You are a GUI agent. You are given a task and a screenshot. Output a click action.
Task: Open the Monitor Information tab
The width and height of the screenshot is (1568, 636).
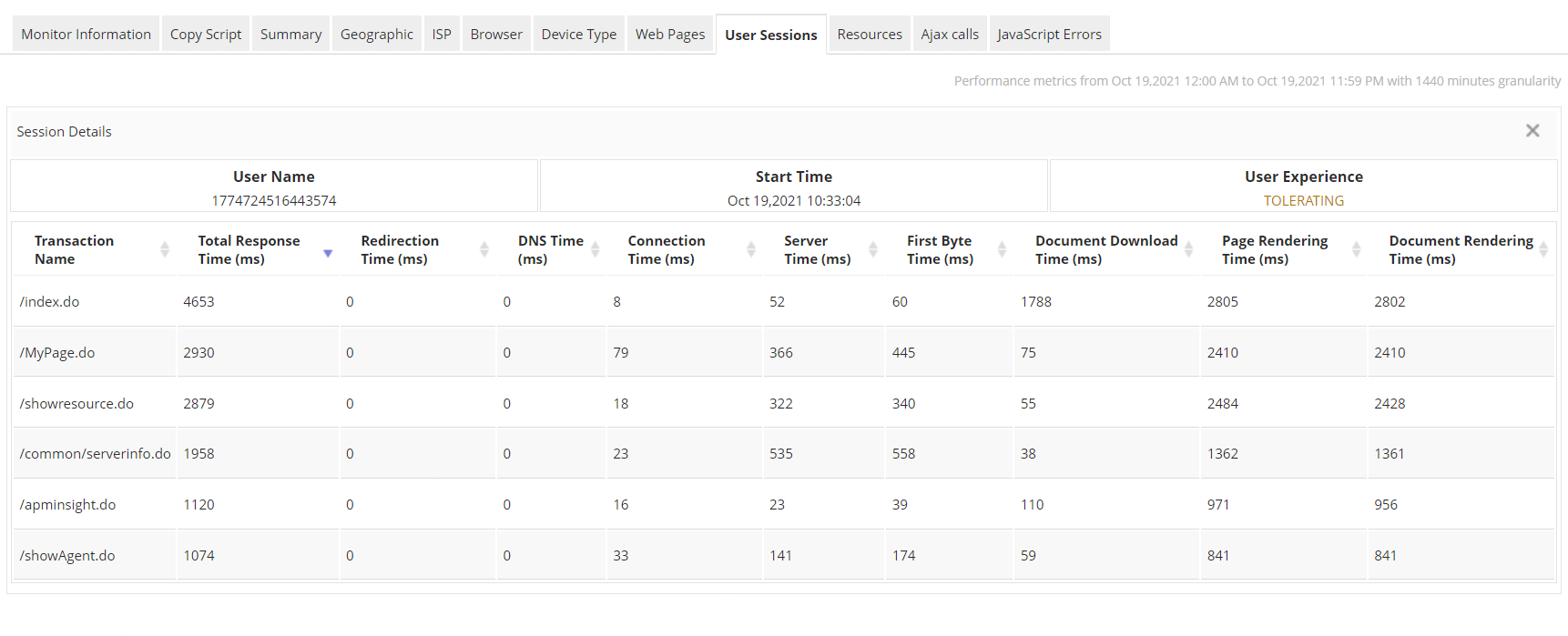[87, 35]
